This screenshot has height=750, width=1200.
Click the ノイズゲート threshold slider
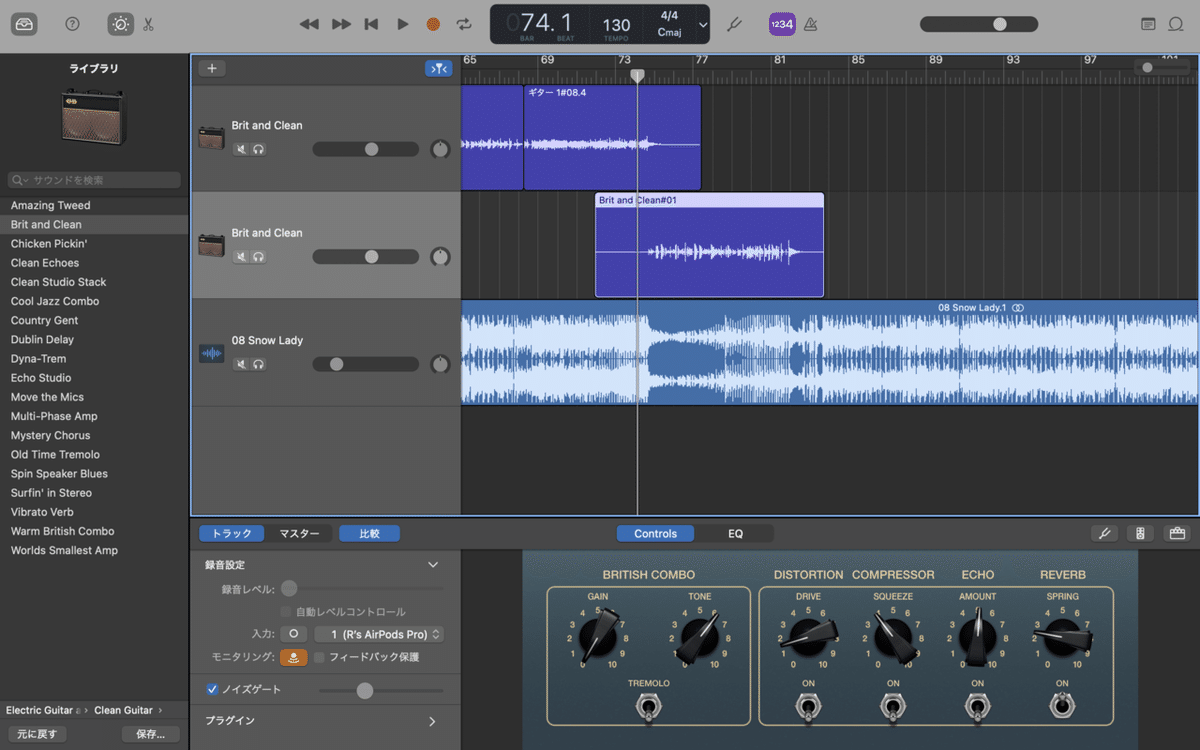click(381, 690)
